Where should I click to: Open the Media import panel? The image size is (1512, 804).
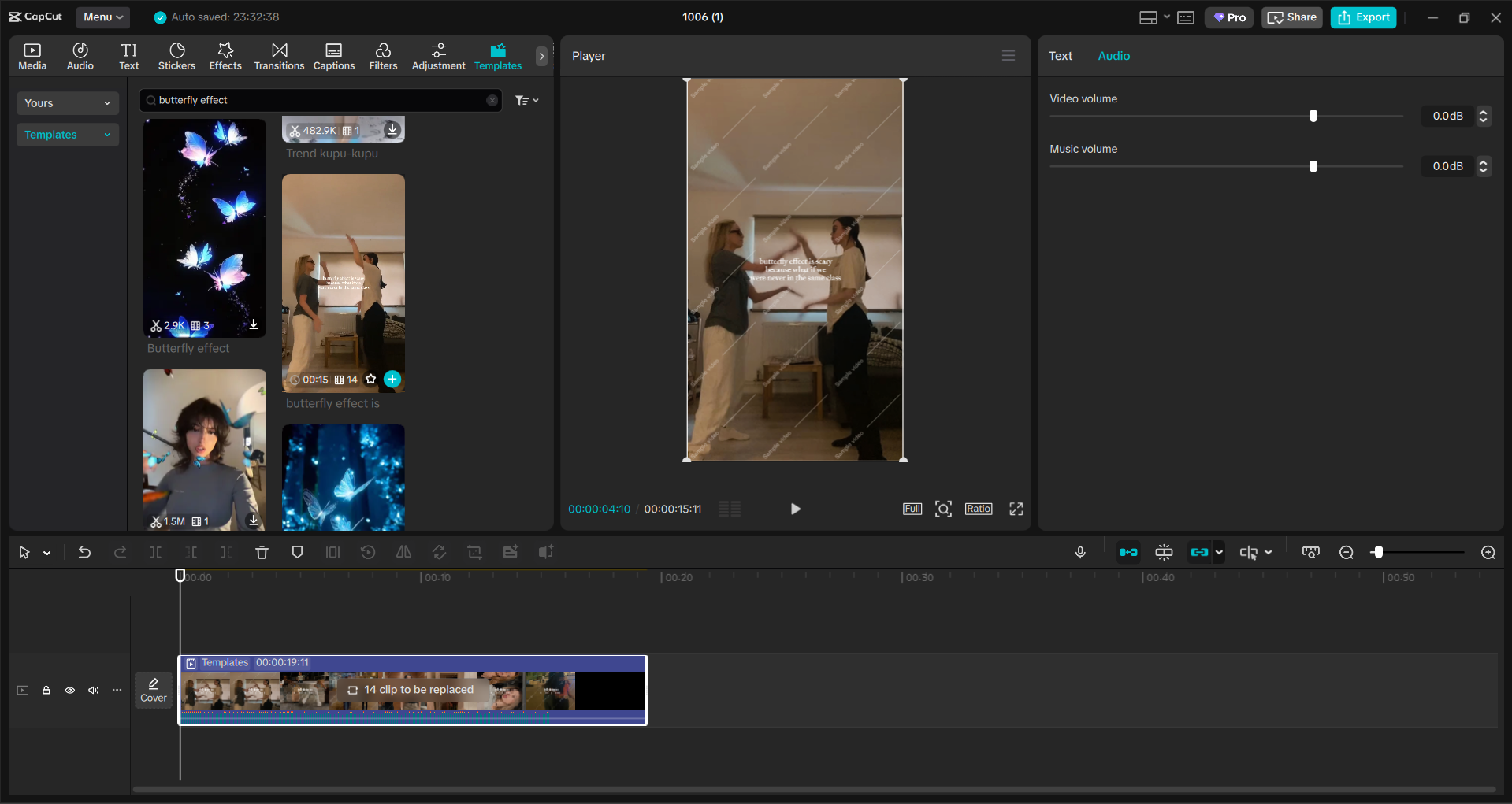tap(32, 55)
